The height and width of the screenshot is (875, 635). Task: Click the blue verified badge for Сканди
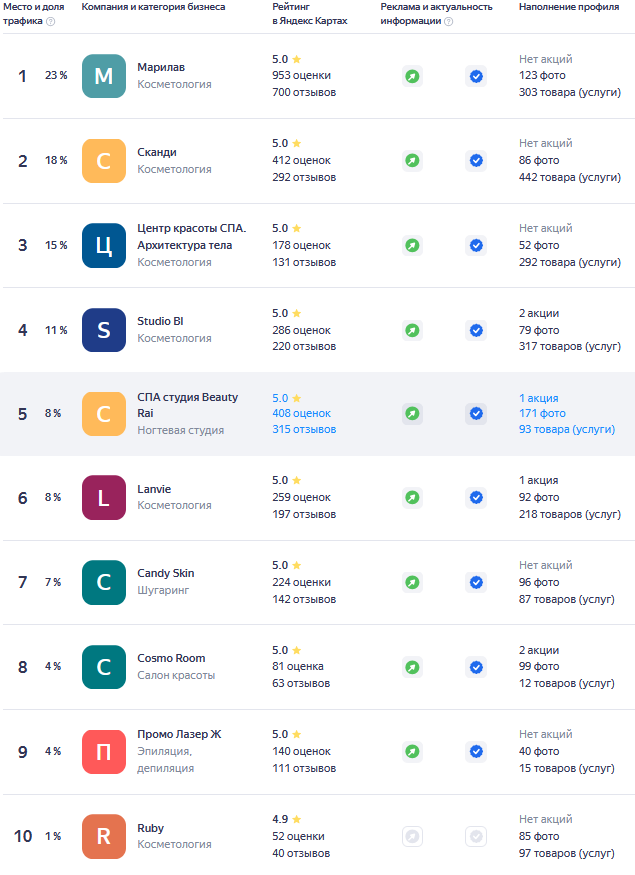(476, 161)
